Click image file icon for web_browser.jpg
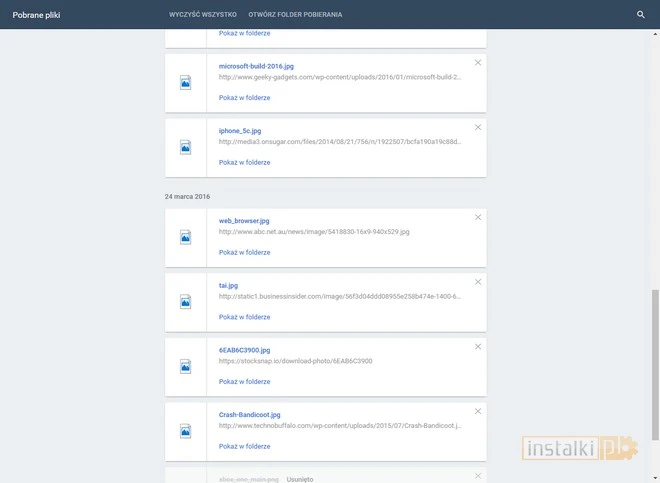 tap(185, 237)
